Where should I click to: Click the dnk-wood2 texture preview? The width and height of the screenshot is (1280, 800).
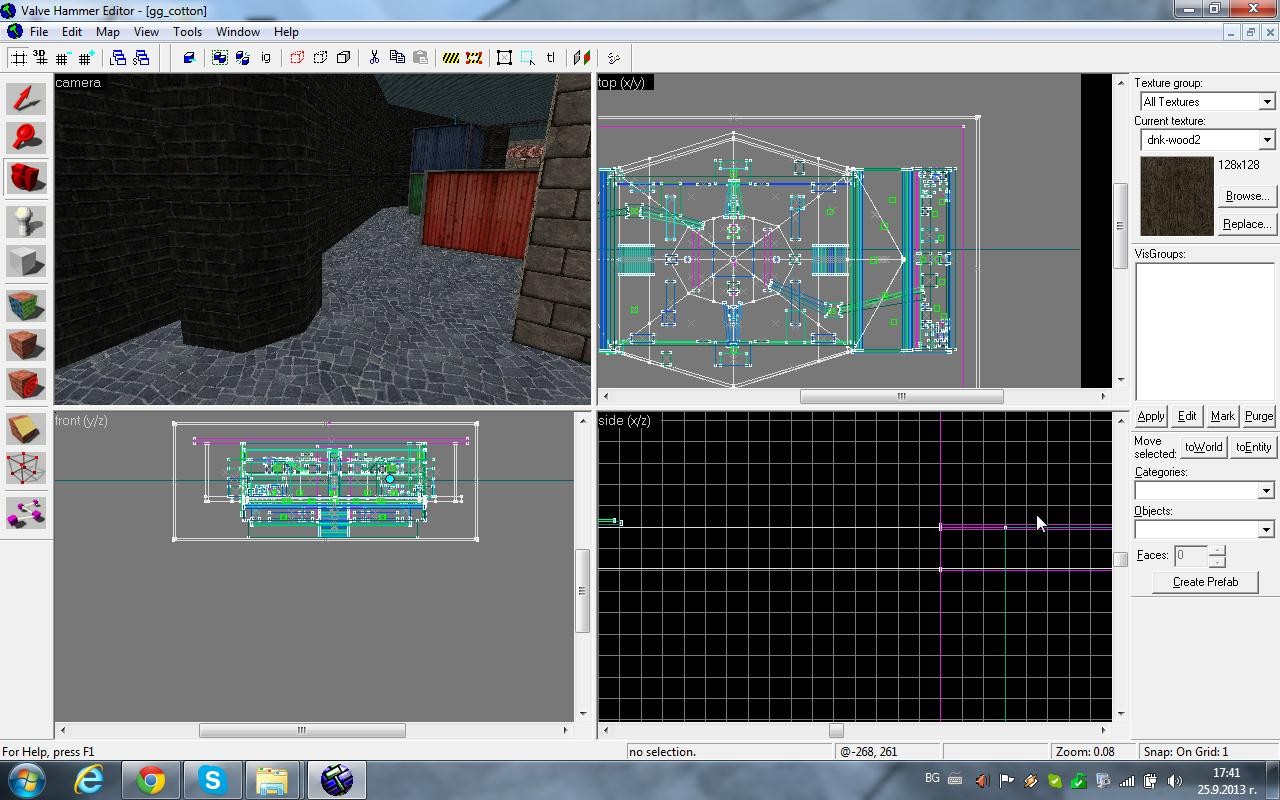tap(1177, 196)
